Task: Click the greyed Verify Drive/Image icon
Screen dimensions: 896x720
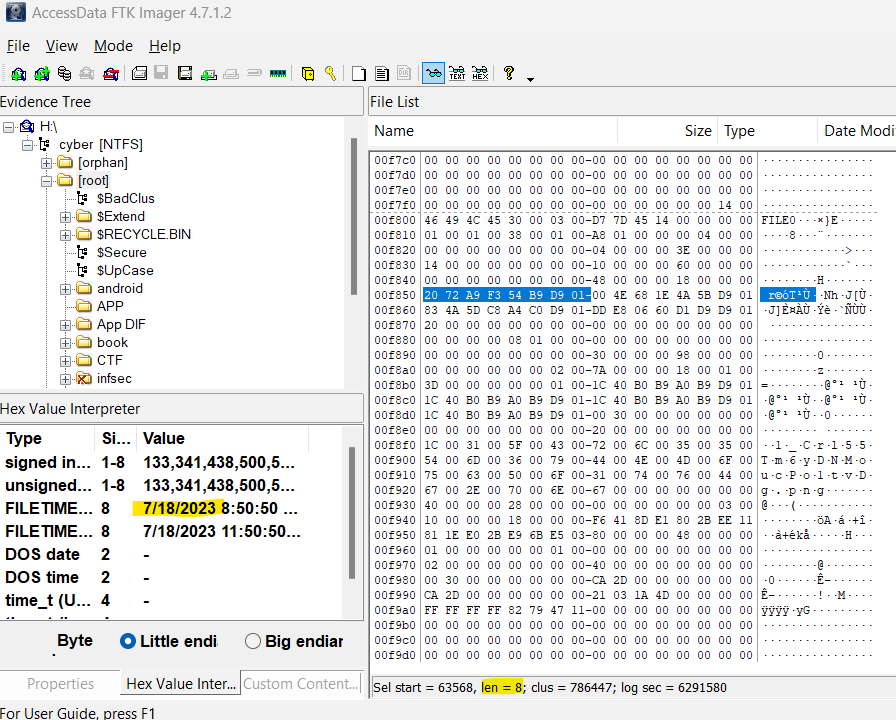Action: pos(254,73)
